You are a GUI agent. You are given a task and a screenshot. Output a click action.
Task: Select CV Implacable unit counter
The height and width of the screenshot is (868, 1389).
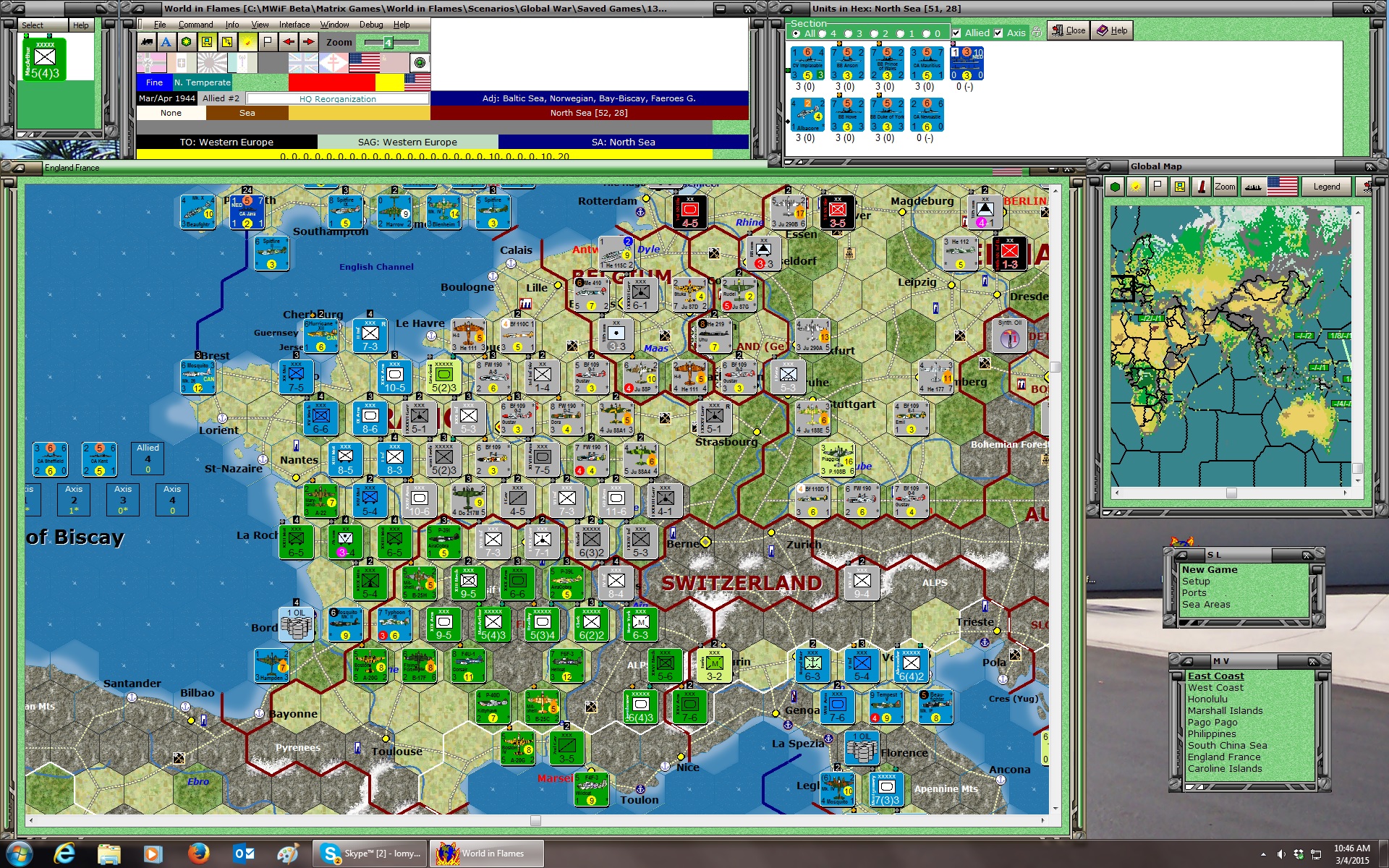807,64
